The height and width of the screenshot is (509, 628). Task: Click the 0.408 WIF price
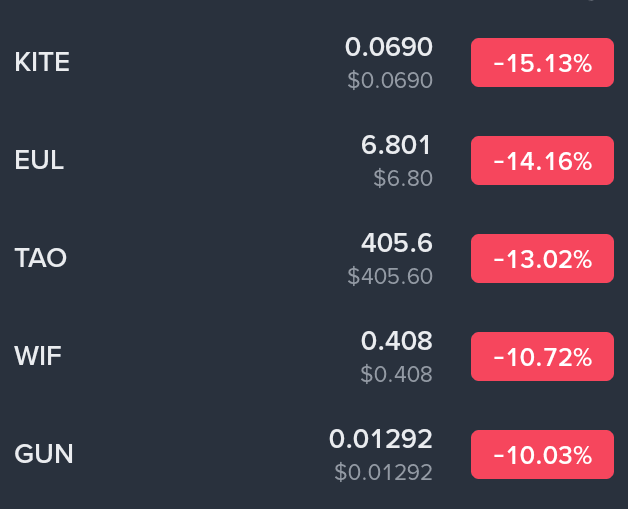(x=396, y=341)
